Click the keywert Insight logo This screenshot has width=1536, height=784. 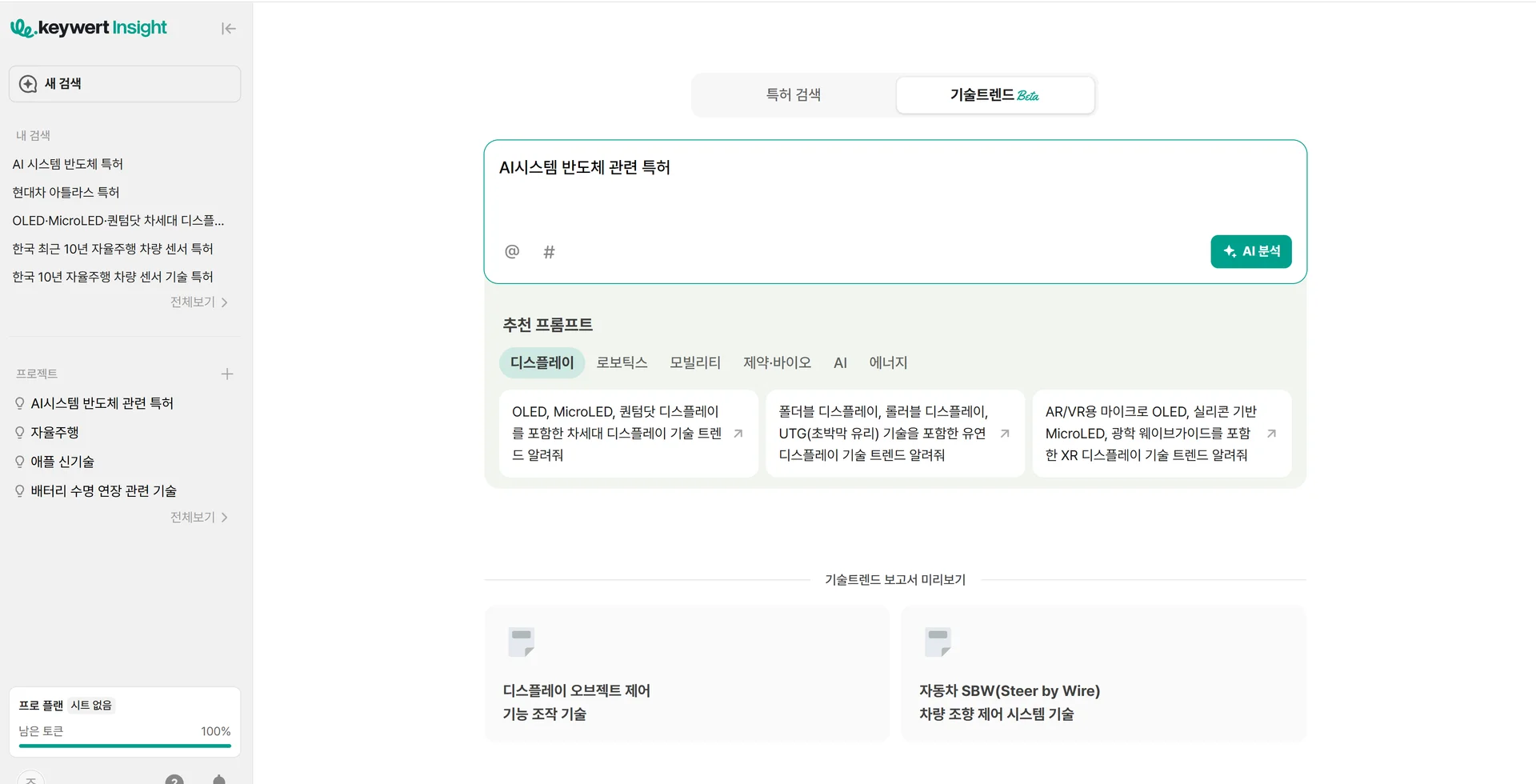point(89,28)
